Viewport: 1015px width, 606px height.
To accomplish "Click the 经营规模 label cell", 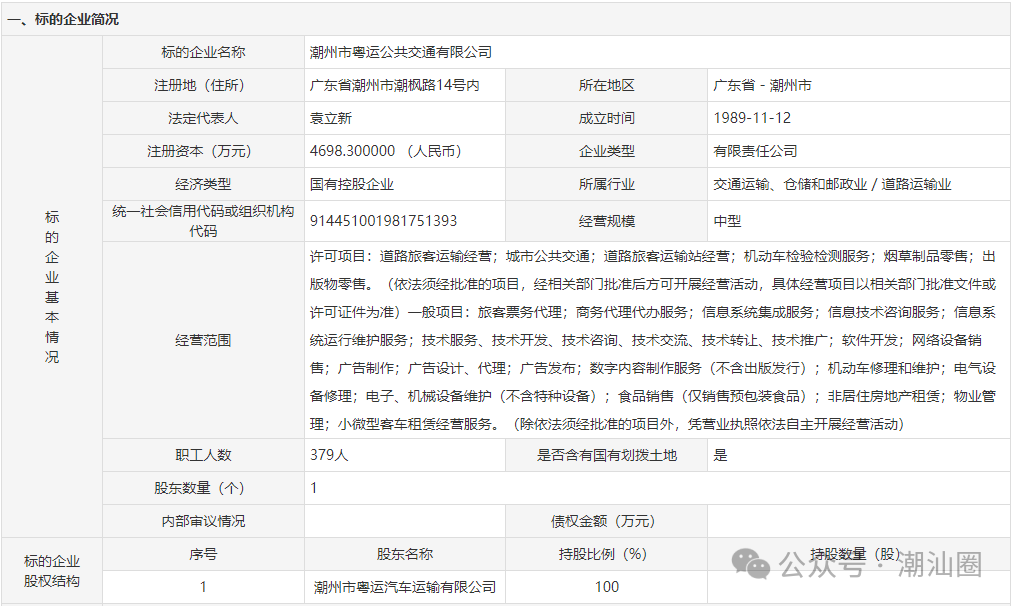I will pos(607,221).
